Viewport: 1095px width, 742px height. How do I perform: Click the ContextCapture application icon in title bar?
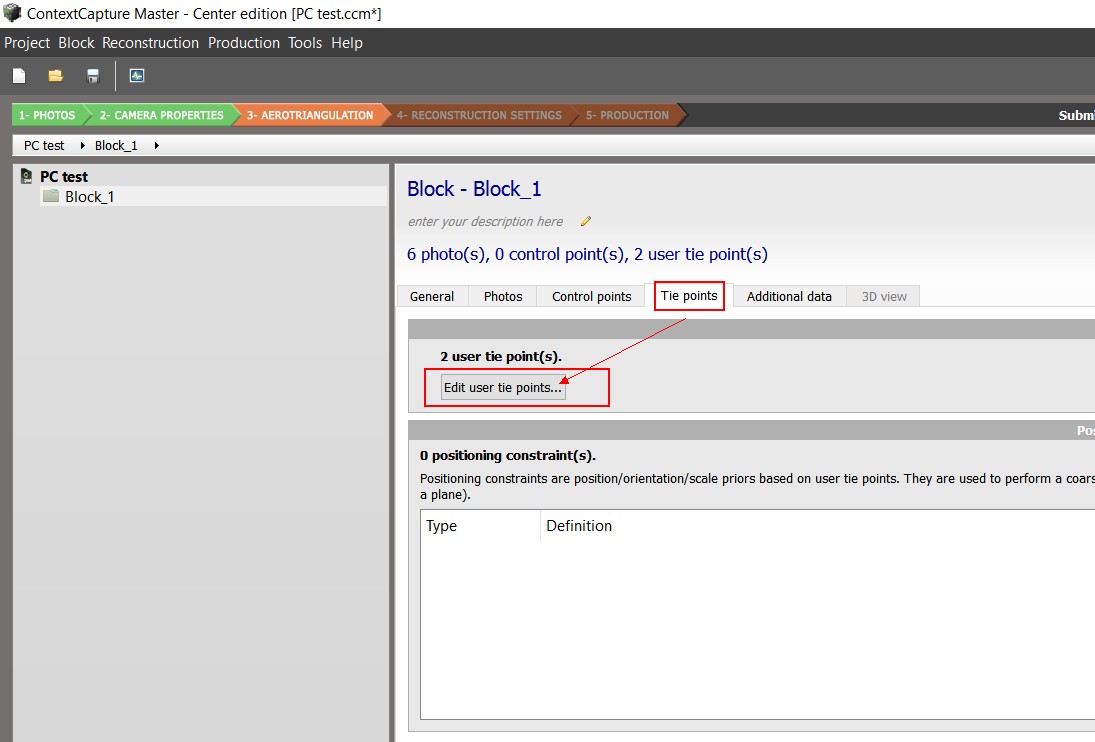click(12, 13)
